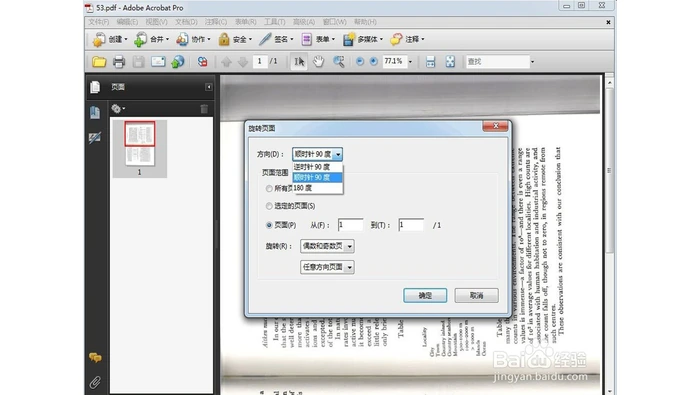Close the 旋转页面 dialog
This screenshot has width=700, height=395.
(x=496, y=126)
